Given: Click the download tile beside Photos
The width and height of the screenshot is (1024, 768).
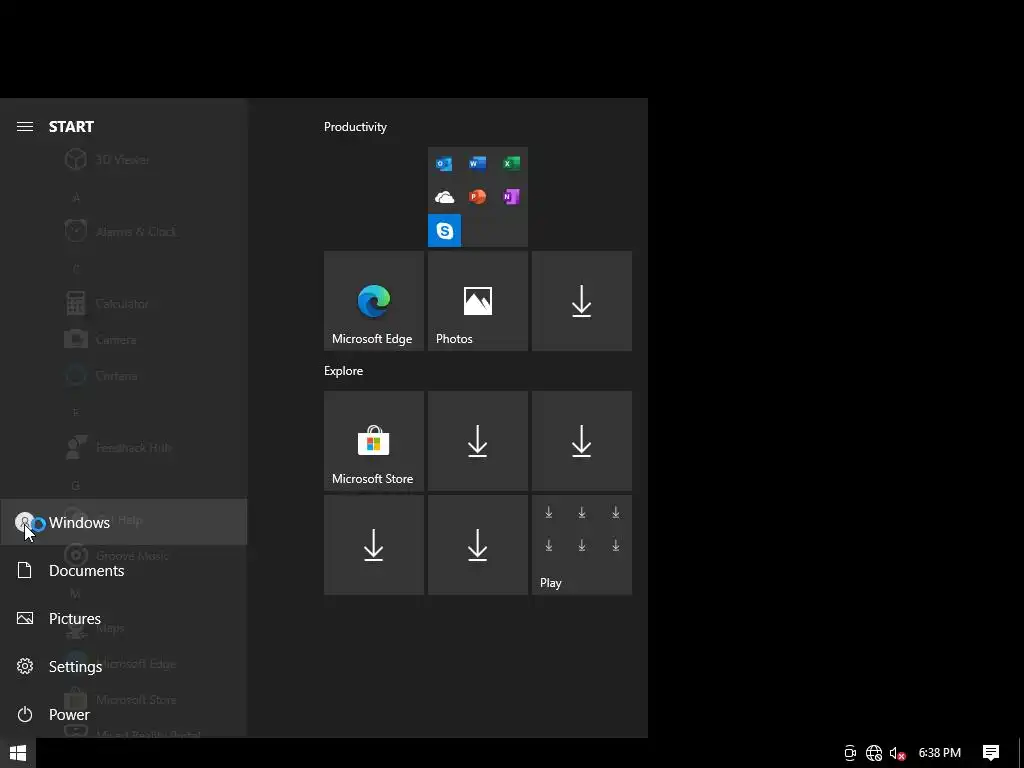Looking at the screenshot, I should pyautogui.click(x=582, y=301).
